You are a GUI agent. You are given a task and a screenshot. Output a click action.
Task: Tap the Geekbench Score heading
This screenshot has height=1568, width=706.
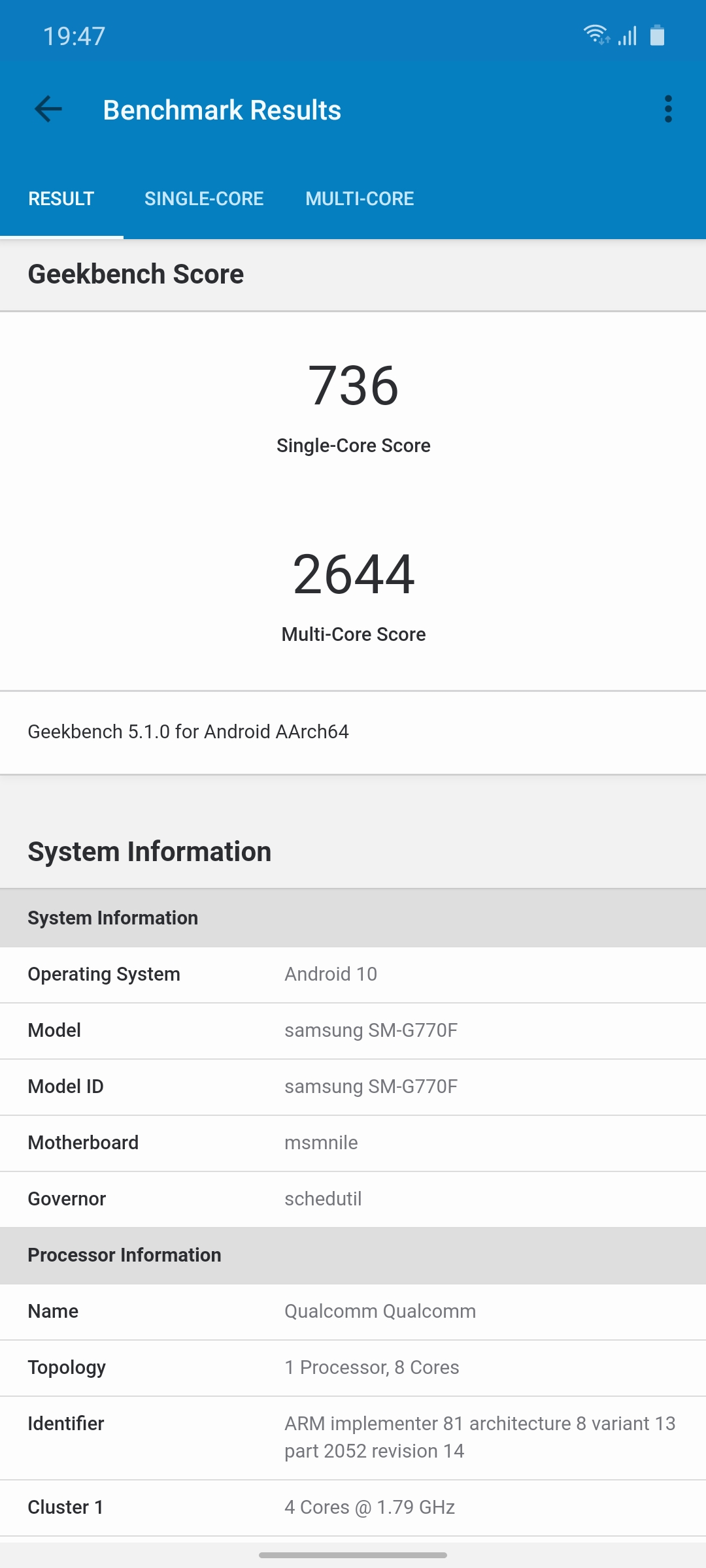136,274
